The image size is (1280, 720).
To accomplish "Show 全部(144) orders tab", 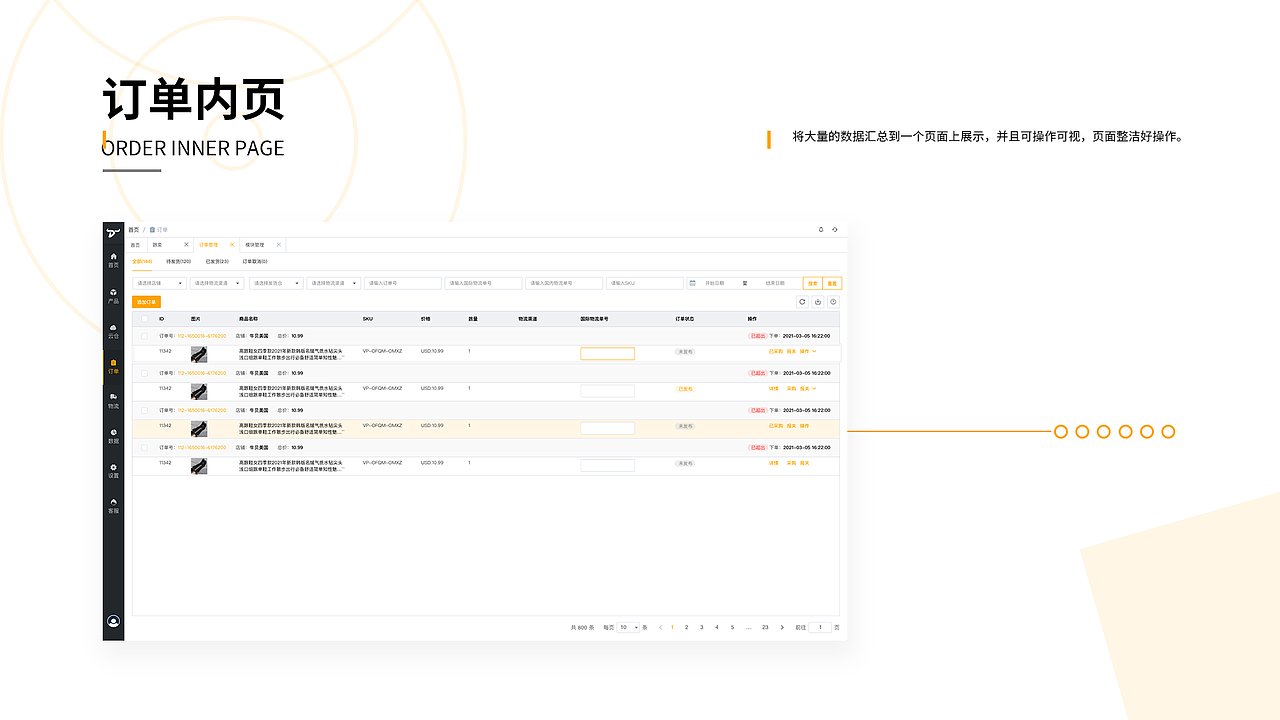I will tap(142, 261).
